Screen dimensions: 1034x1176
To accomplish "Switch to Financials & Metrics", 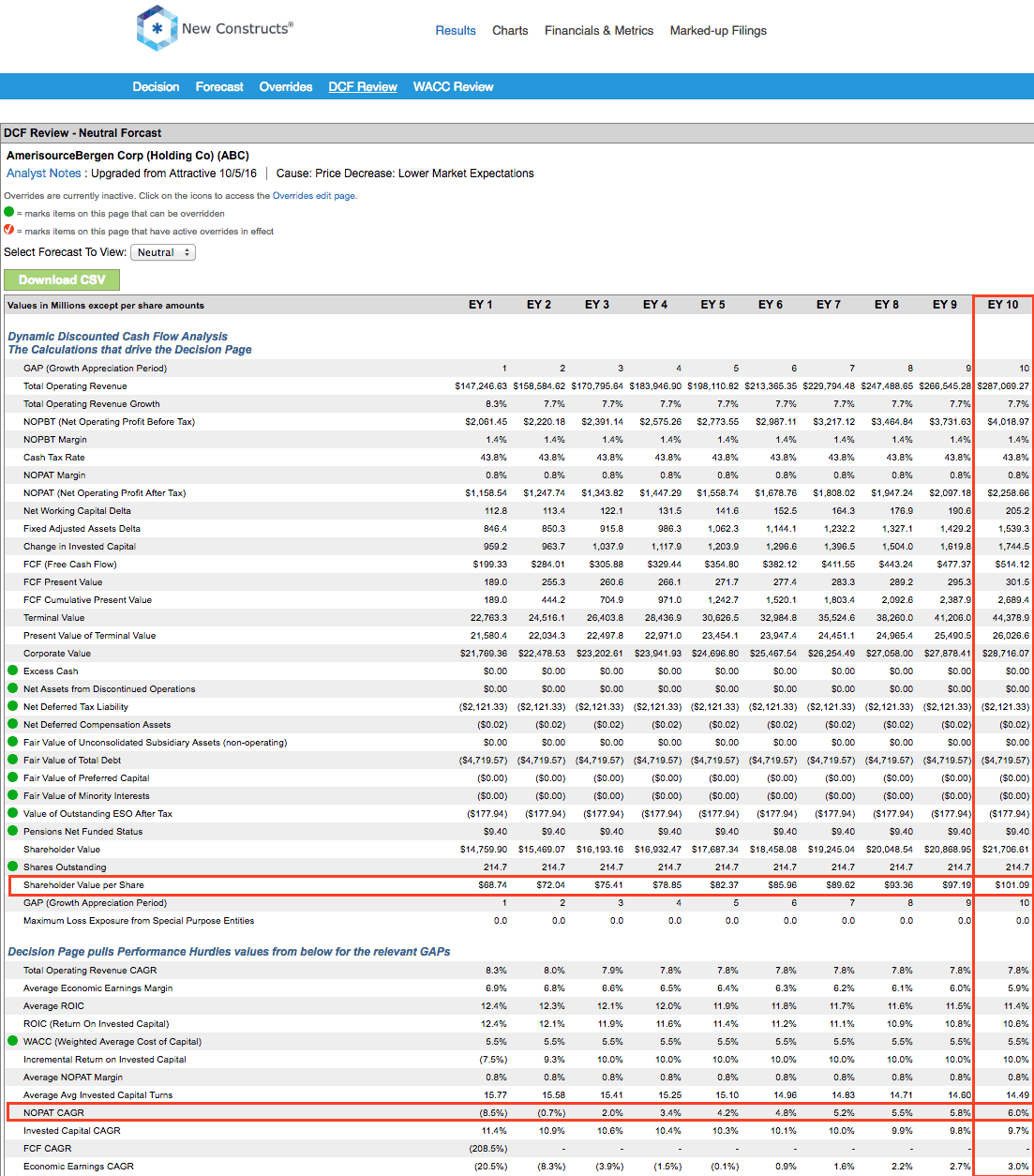I will pyautogui.click(x=599, y=30).
